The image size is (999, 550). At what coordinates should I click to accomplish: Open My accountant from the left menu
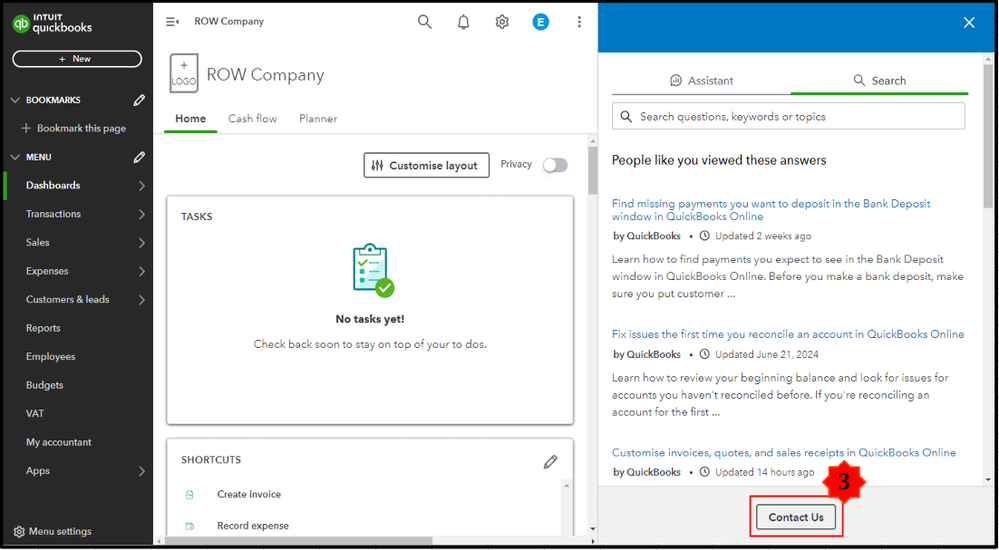(x=59, y=442)
